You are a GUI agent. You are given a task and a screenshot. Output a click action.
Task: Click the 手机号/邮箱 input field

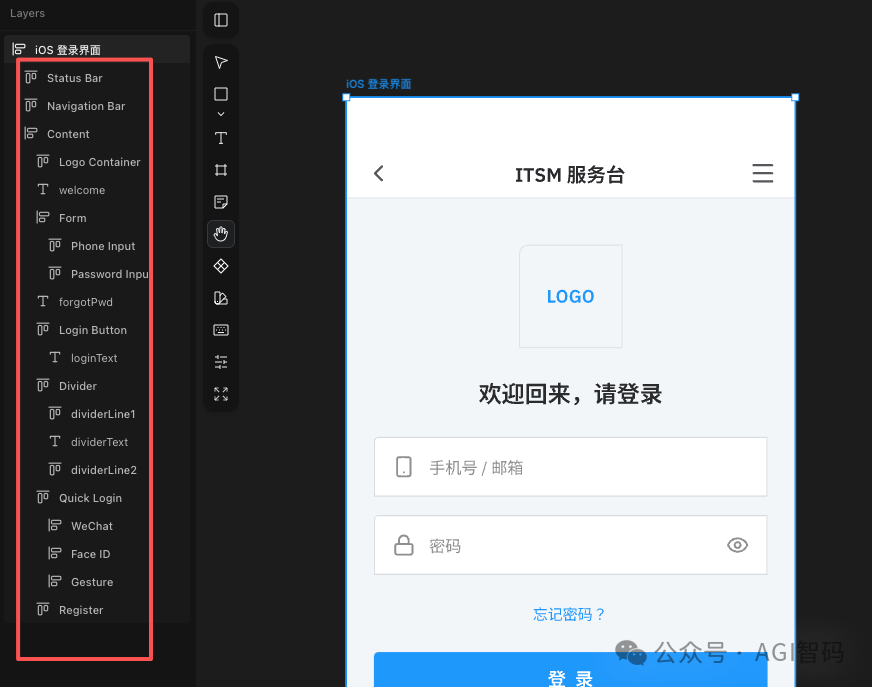tap(570, 466)
